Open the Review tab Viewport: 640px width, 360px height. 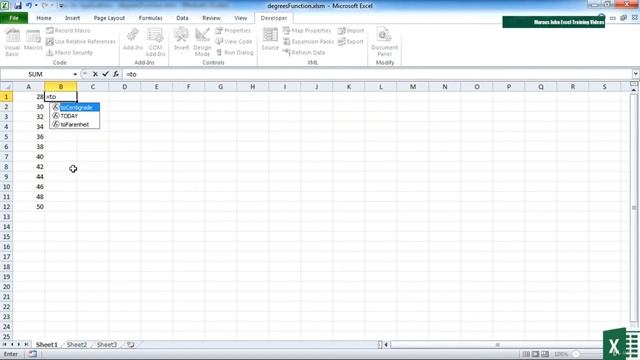point(211,18)
